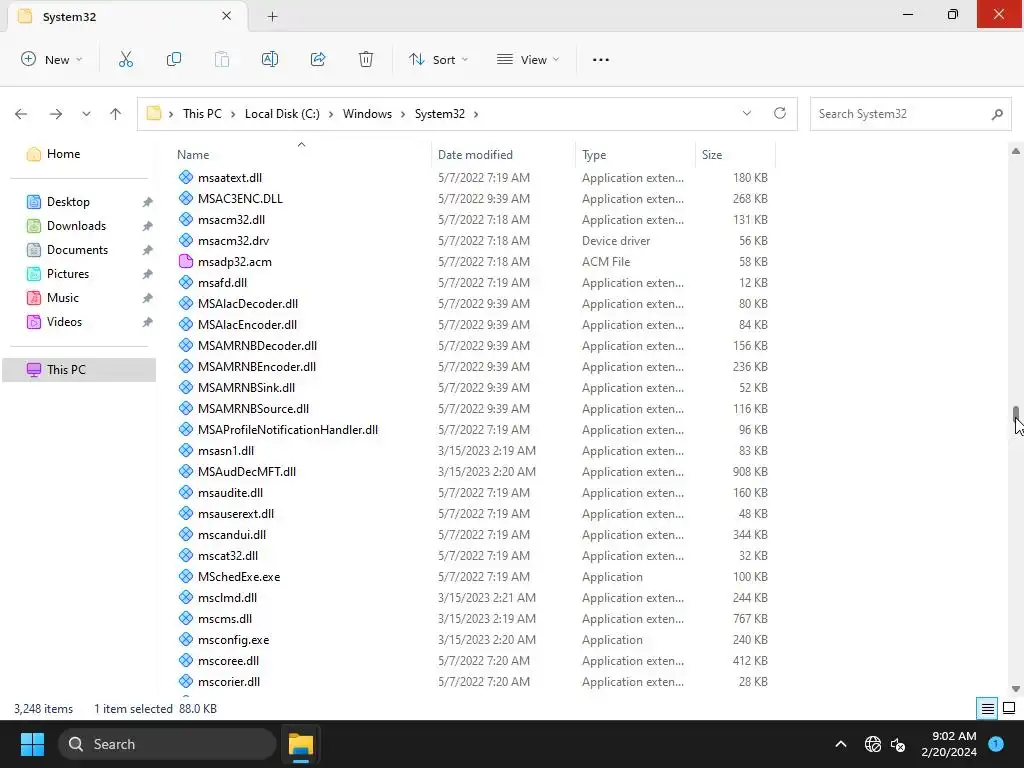
Task: Expand chevron after This PC breadcrumb
Action: (232, 114)
